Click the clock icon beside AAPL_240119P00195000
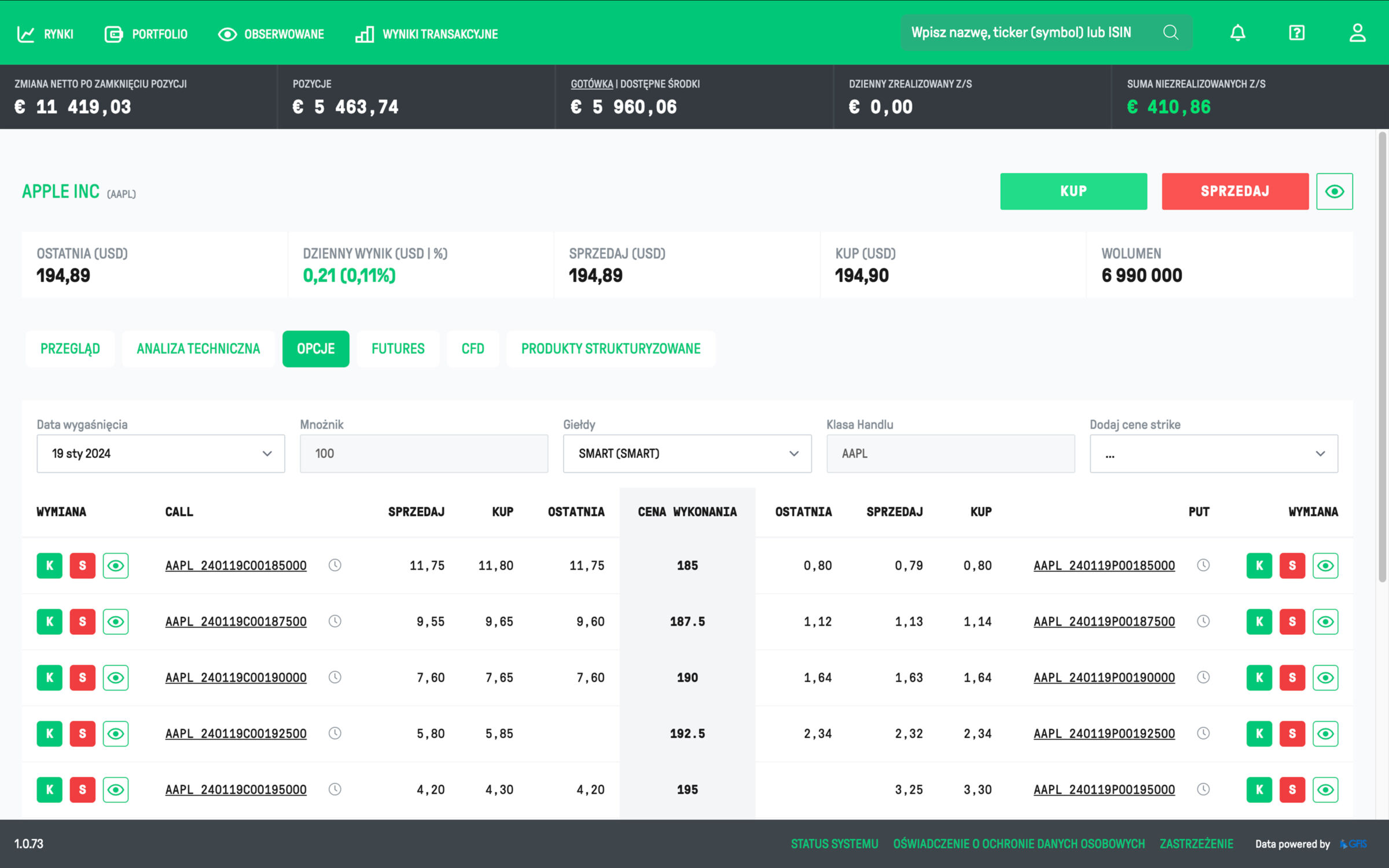The image size is (1389, 868). pyautogui.click(x=1203, y=789)
